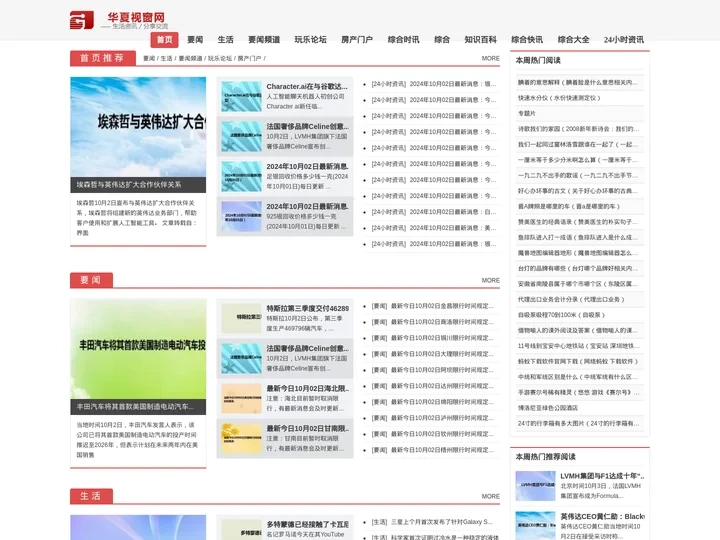Open 蚂蚁下载软件官网下载 link
Screen dimensions: 720x540
point(578,361)
